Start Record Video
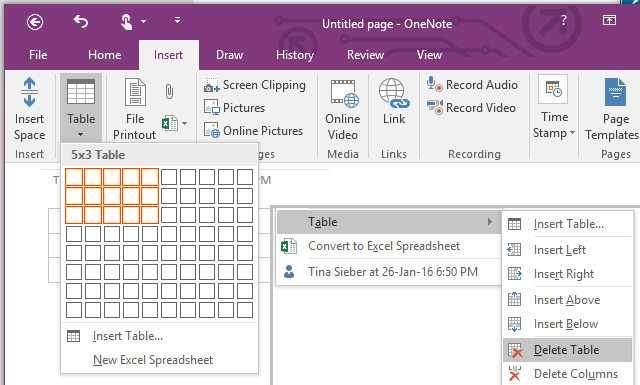Viewport: 640px width, 385px height. point(471,108)
